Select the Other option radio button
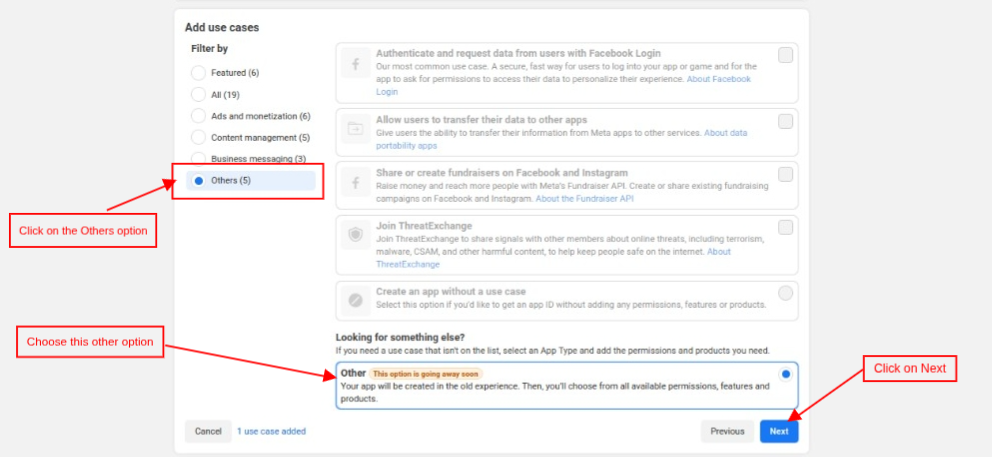The height and width of the screenshot is (457, 993). pyautogui.click(x=785, y=374)
